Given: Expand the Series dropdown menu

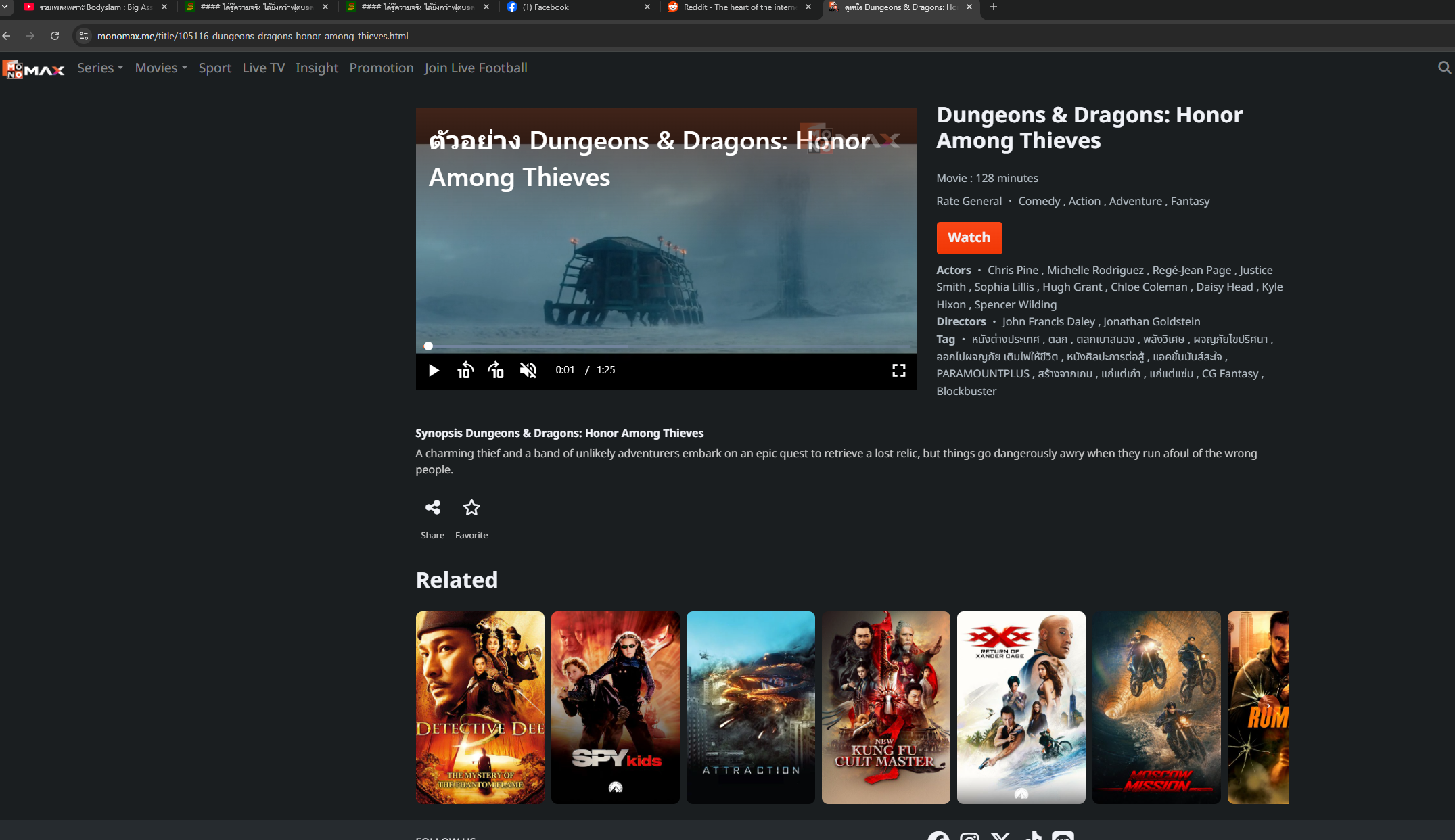Looking at the screenshot, I should (x=100, y=68).
